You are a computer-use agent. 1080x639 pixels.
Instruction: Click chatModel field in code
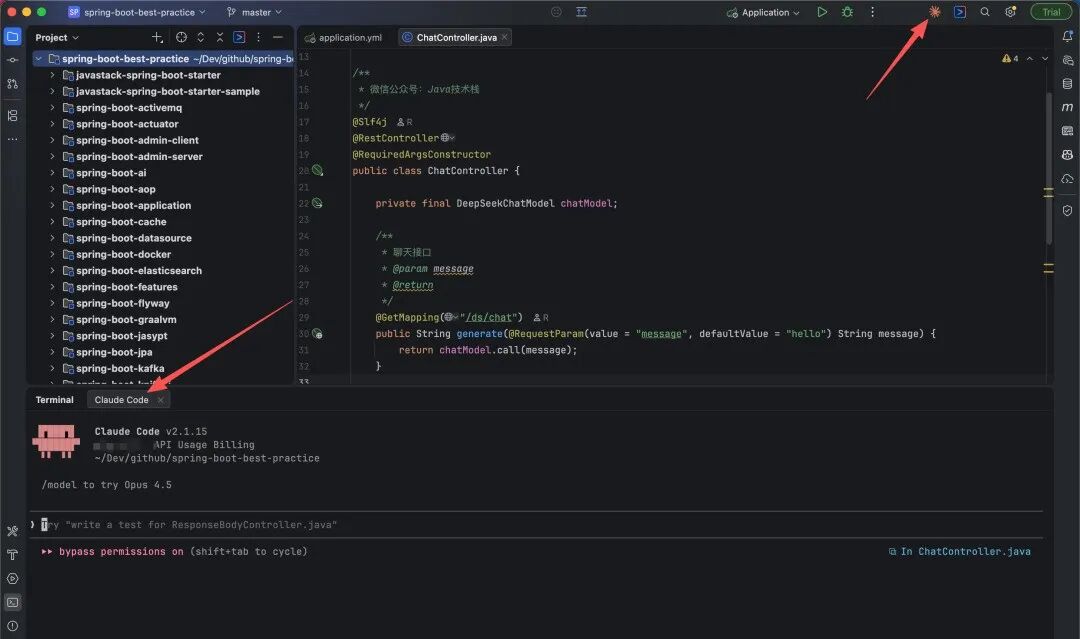tap(586, 203)
